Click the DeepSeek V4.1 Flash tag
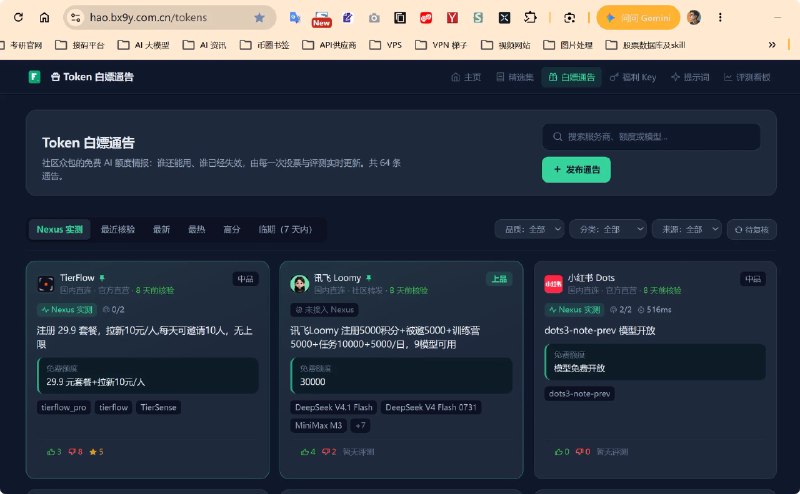 [x=334, y=407]
